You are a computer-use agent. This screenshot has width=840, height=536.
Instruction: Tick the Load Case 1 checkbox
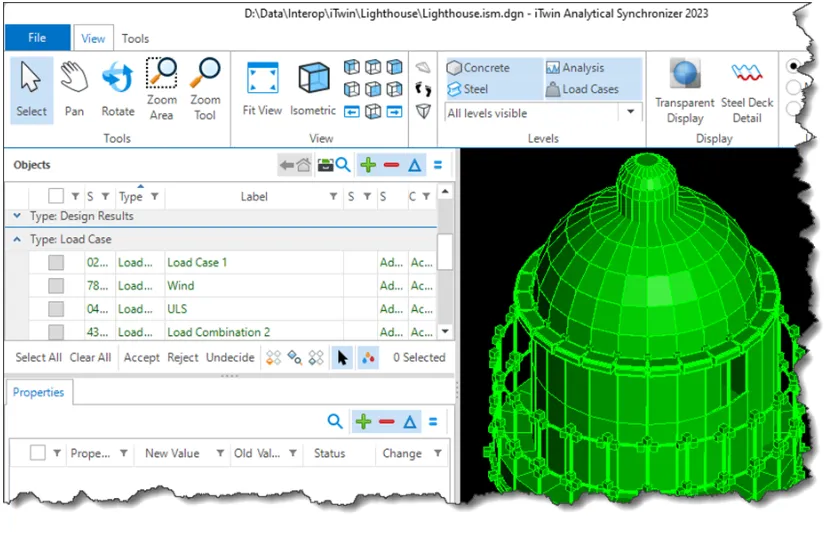pos(56,262)
